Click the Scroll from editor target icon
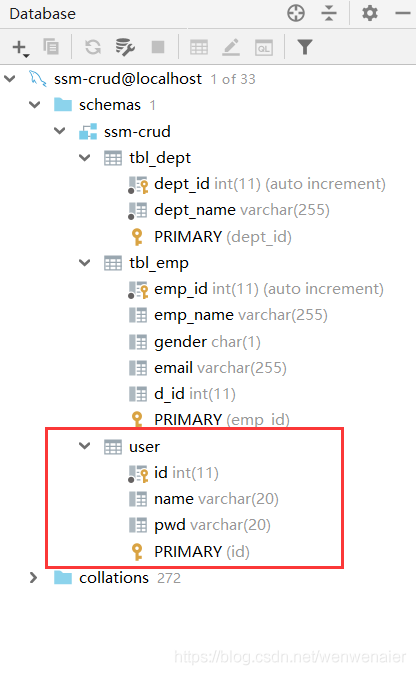This screenshot has width=416, height=675. pos(296,13)
